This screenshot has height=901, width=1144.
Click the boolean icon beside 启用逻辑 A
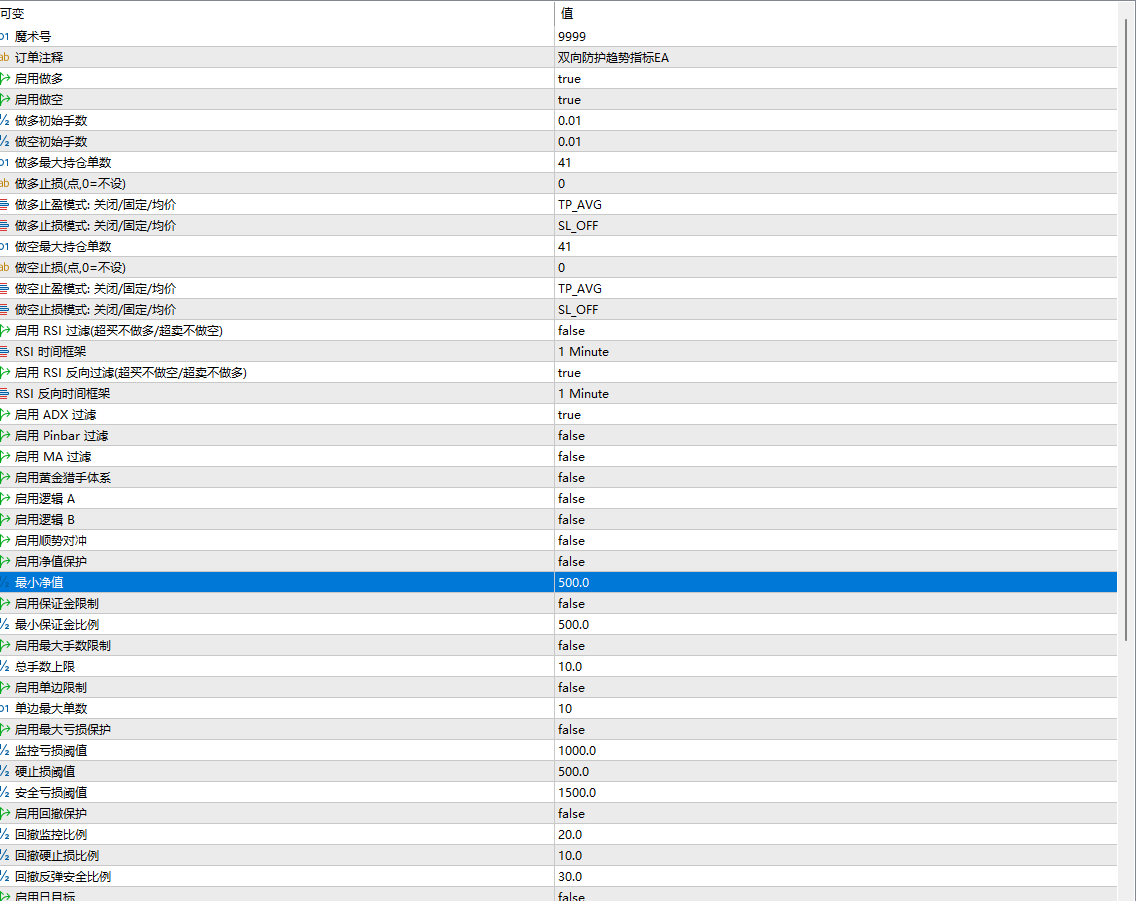point(4,499)
